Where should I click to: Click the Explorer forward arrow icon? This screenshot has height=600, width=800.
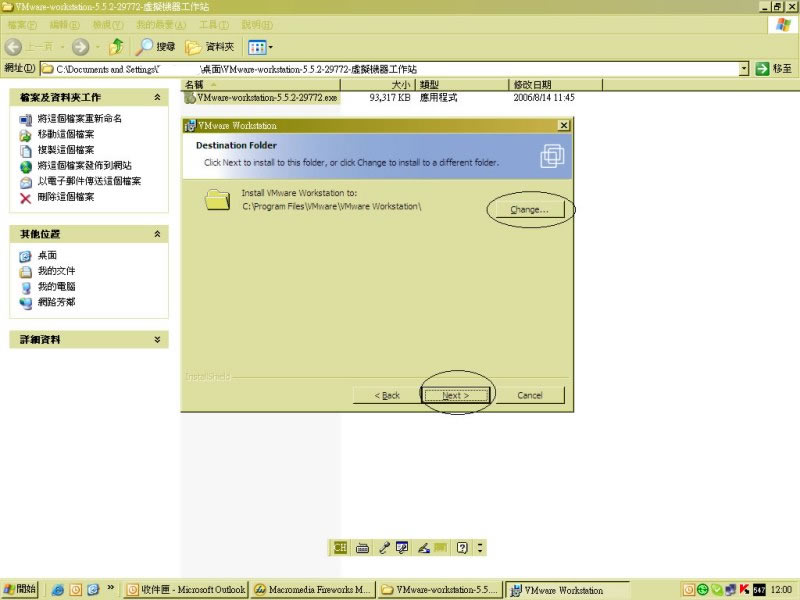click(80, 47)
